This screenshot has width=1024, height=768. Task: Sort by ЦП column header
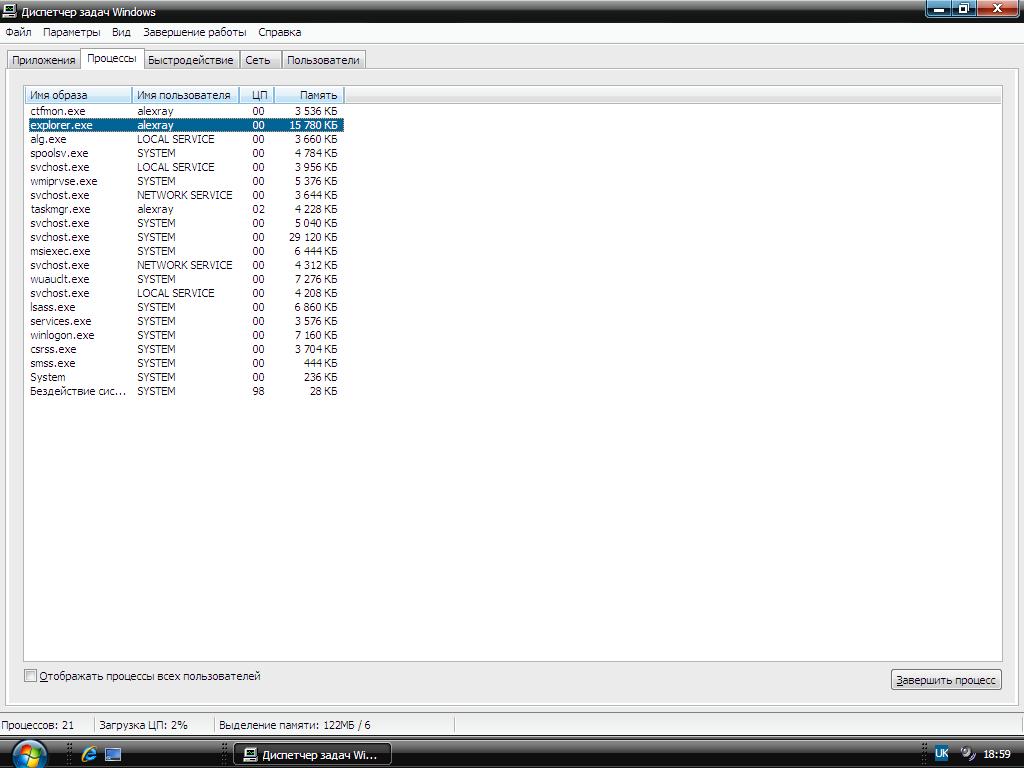coord(257,95)
